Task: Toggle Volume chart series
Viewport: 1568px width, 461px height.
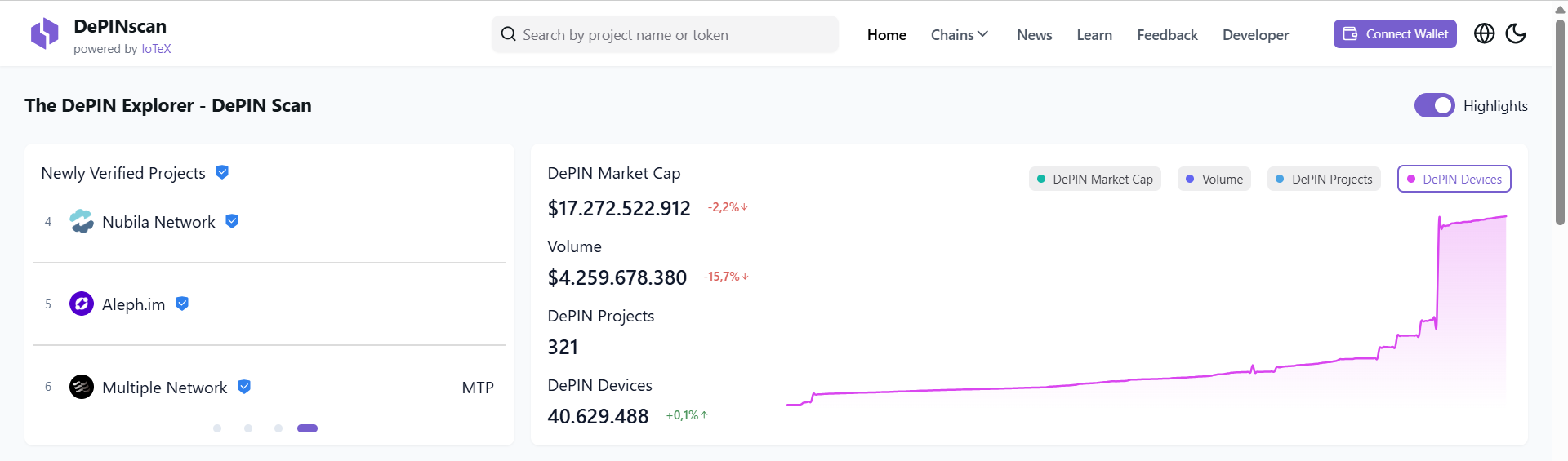Action: (x=1214, y=179)
